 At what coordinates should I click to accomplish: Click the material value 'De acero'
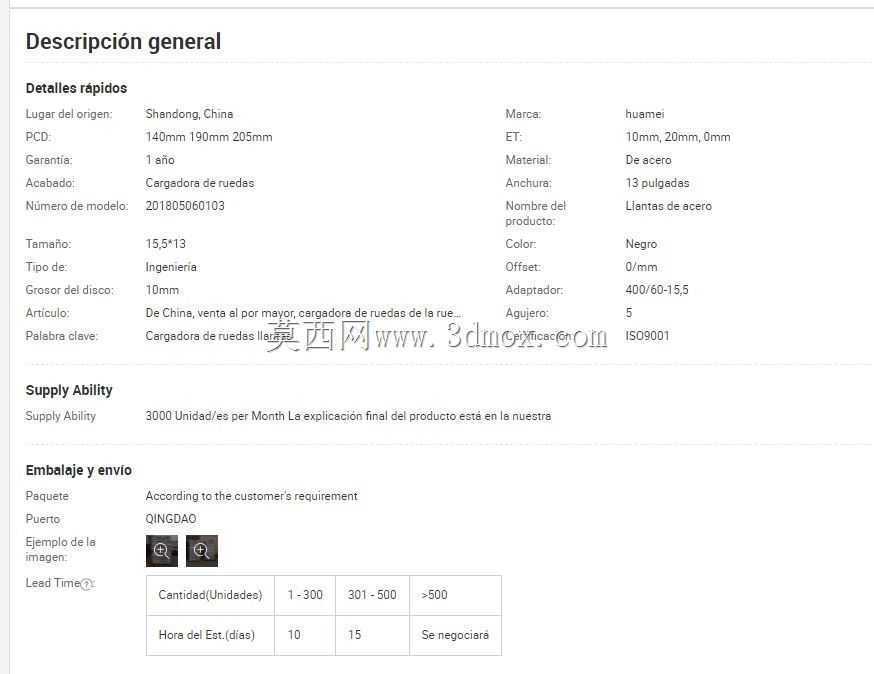click(x=648, y=160)
